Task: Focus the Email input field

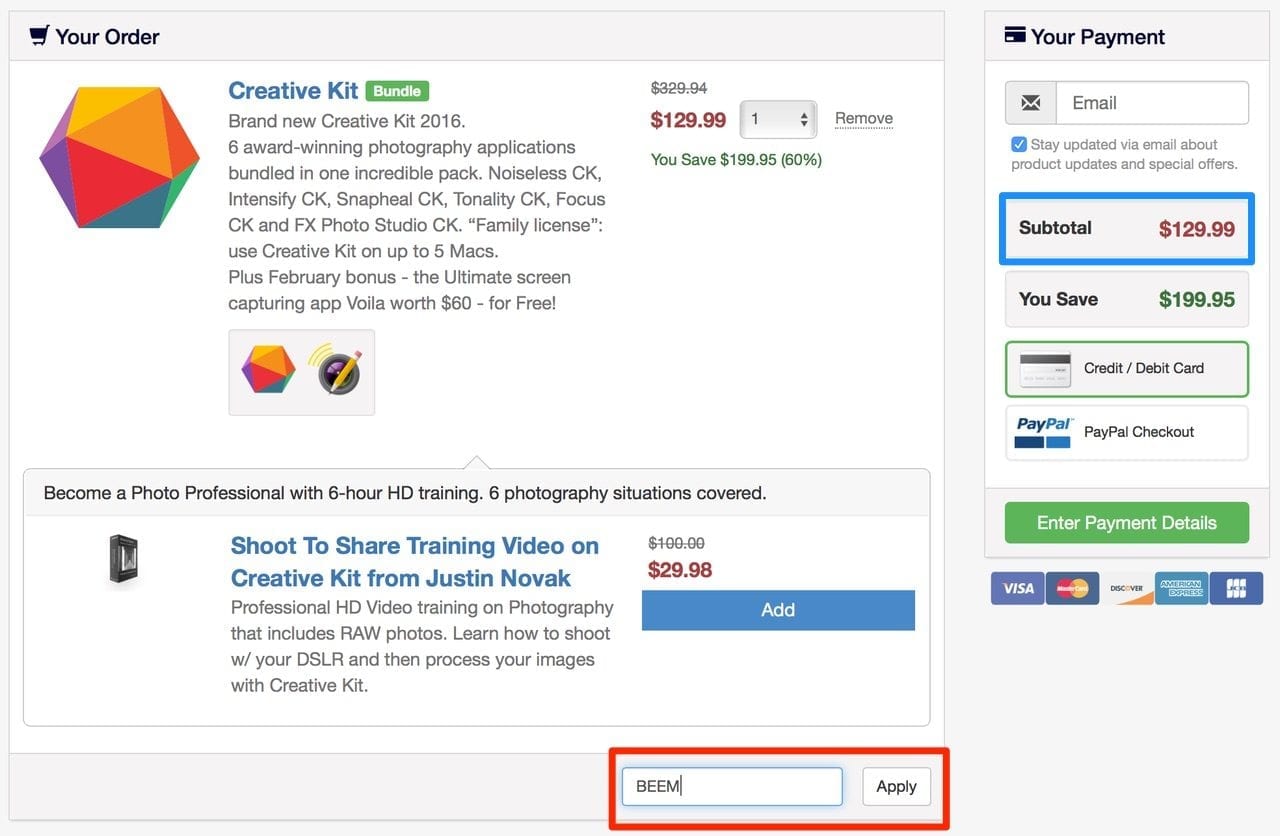Action: coord(1152,103)
